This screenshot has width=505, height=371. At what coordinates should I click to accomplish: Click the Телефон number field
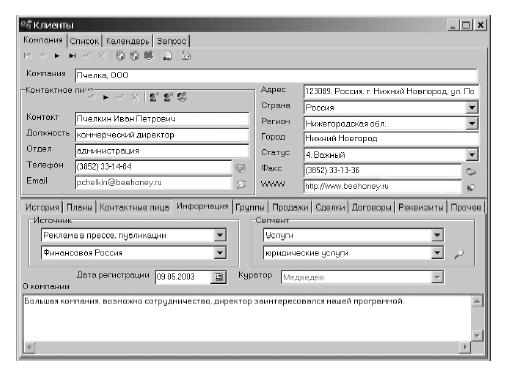153,167
